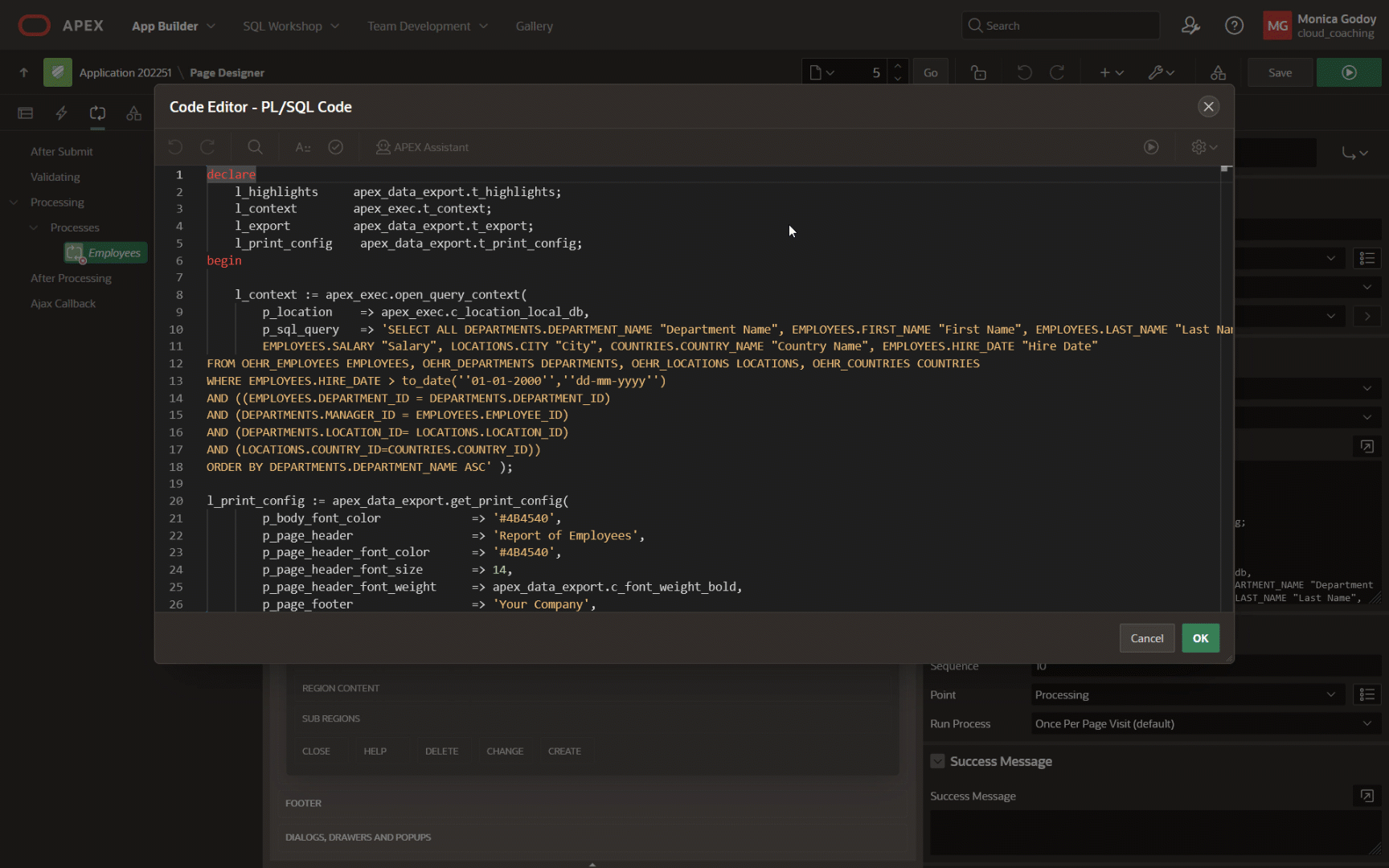Screen dimensions: 1389x868
Task: Collapse the Processes tree node
Action: click(x=34, y=227)
